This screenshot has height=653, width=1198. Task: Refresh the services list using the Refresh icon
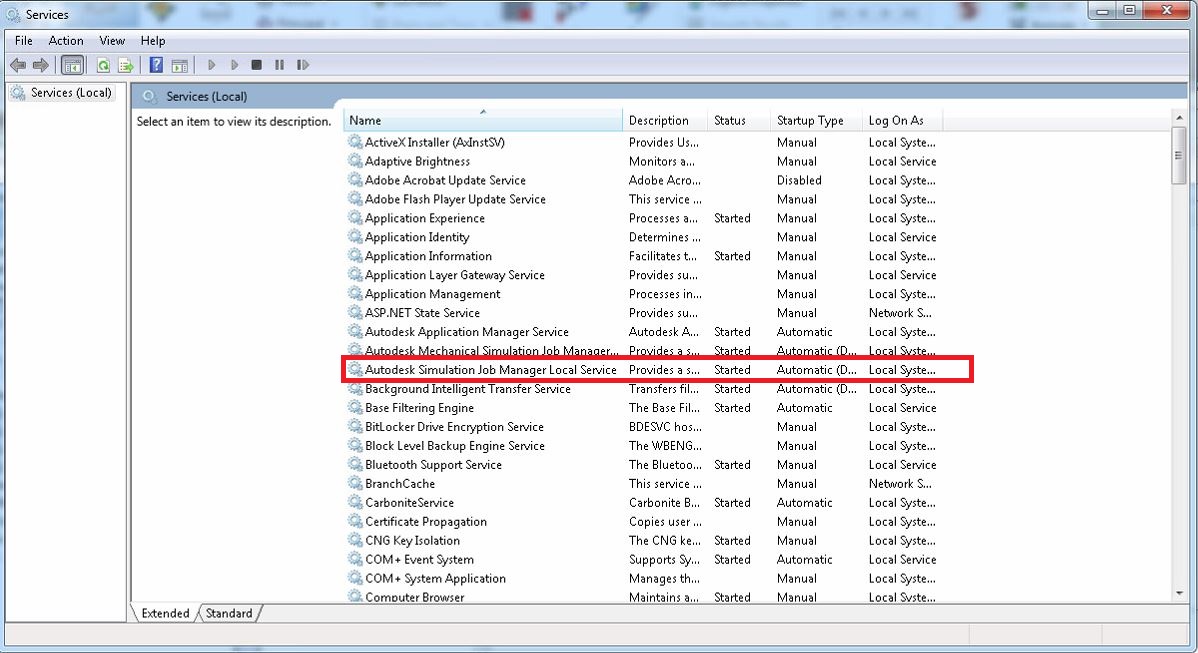(103, 64)
